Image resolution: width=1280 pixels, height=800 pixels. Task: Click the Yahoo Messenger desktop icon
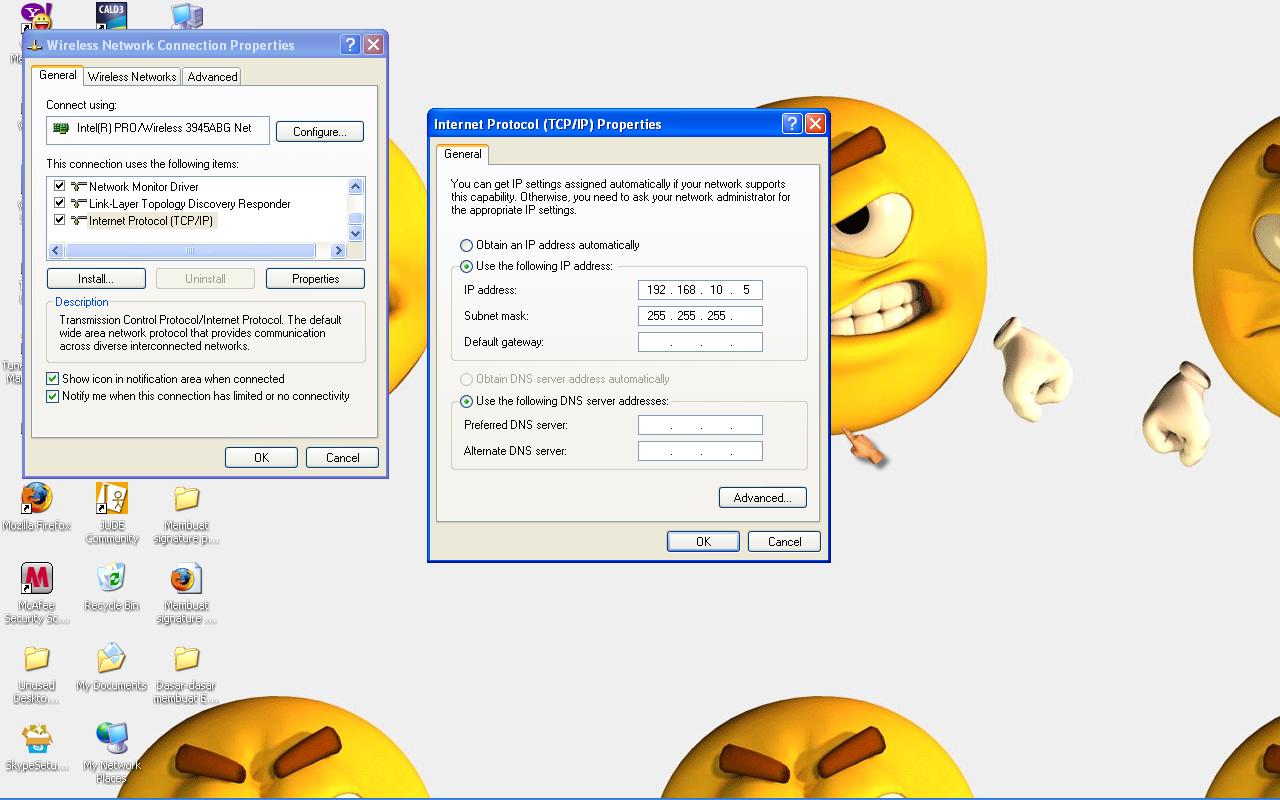point(36,15)
